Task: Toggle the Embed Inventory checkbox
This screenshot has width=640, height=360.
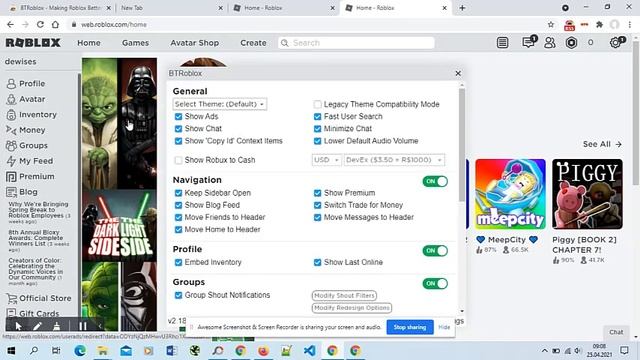Action: tap(178, 262)
